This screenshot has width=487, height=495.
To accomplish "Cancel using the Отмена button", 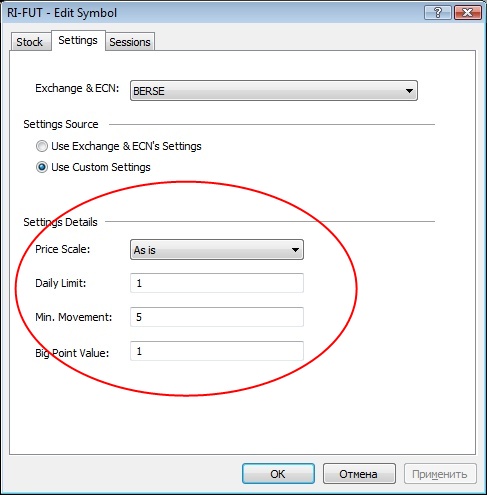I will (x=359, y=474).
